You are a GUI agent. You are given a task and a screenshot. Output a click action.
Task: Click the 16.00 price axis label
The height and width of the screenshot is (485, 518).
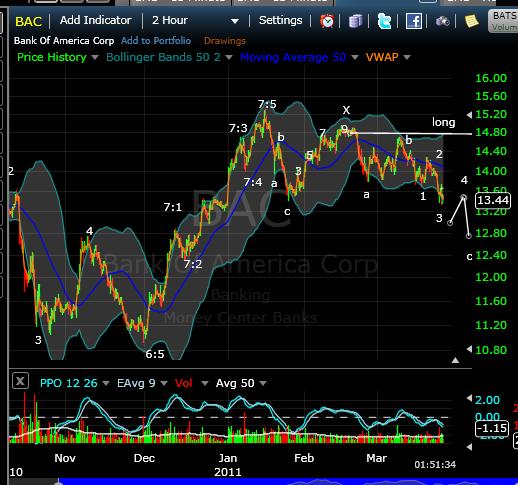click(x=491, y=78)
